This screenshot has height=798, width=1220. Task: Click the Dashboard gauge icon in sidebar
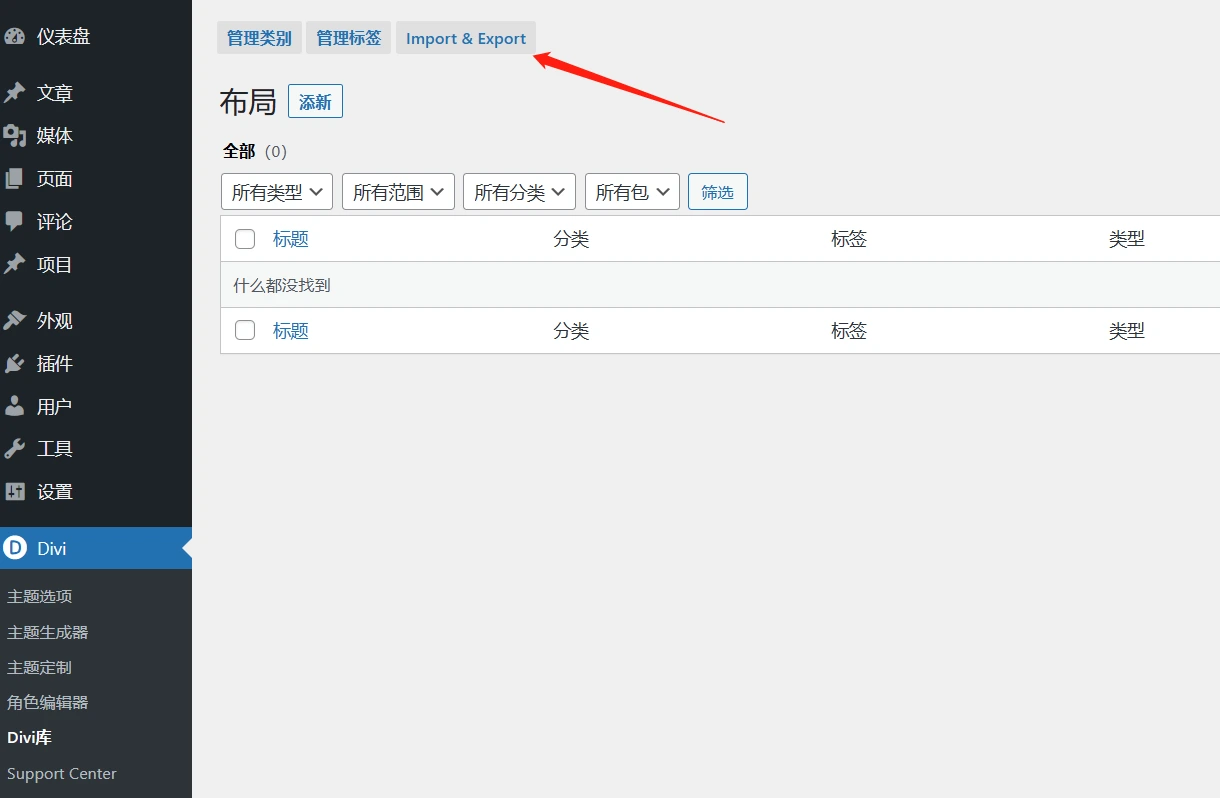pos(14,37)
